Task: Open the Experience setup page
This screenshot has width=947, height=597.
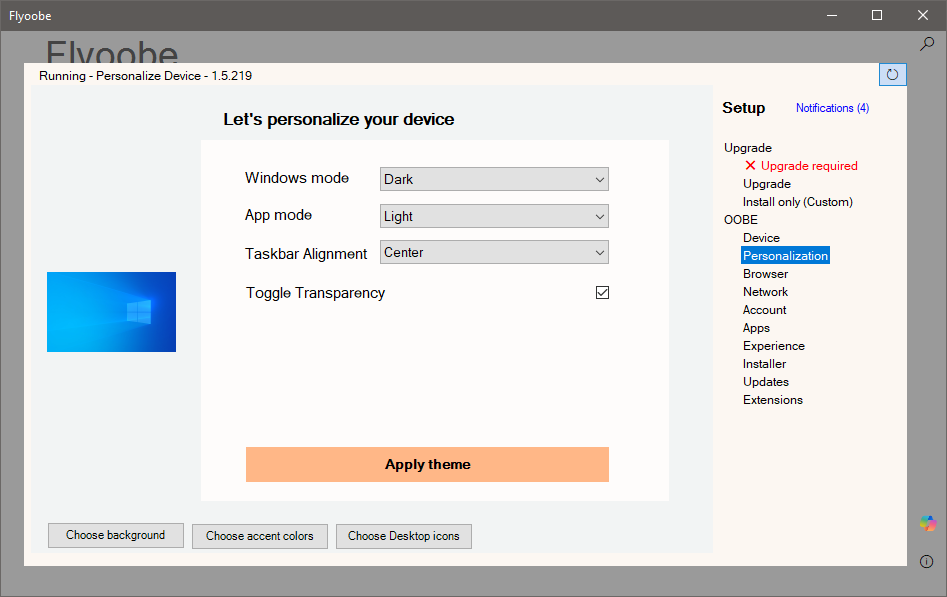Action: click(x=774, y=346)
